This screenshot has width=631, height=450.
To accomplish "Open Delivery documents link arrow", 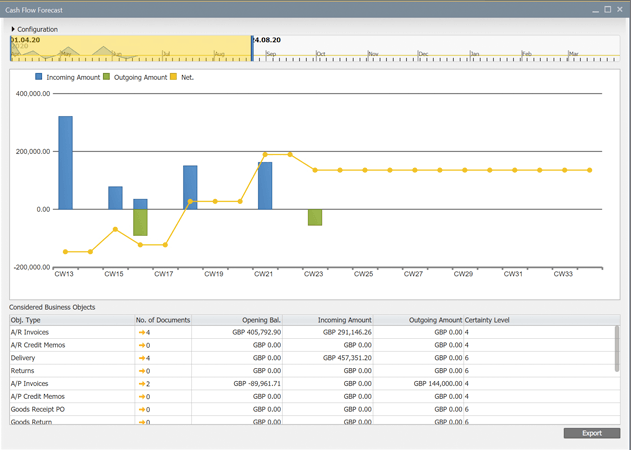I will point(142,358).
